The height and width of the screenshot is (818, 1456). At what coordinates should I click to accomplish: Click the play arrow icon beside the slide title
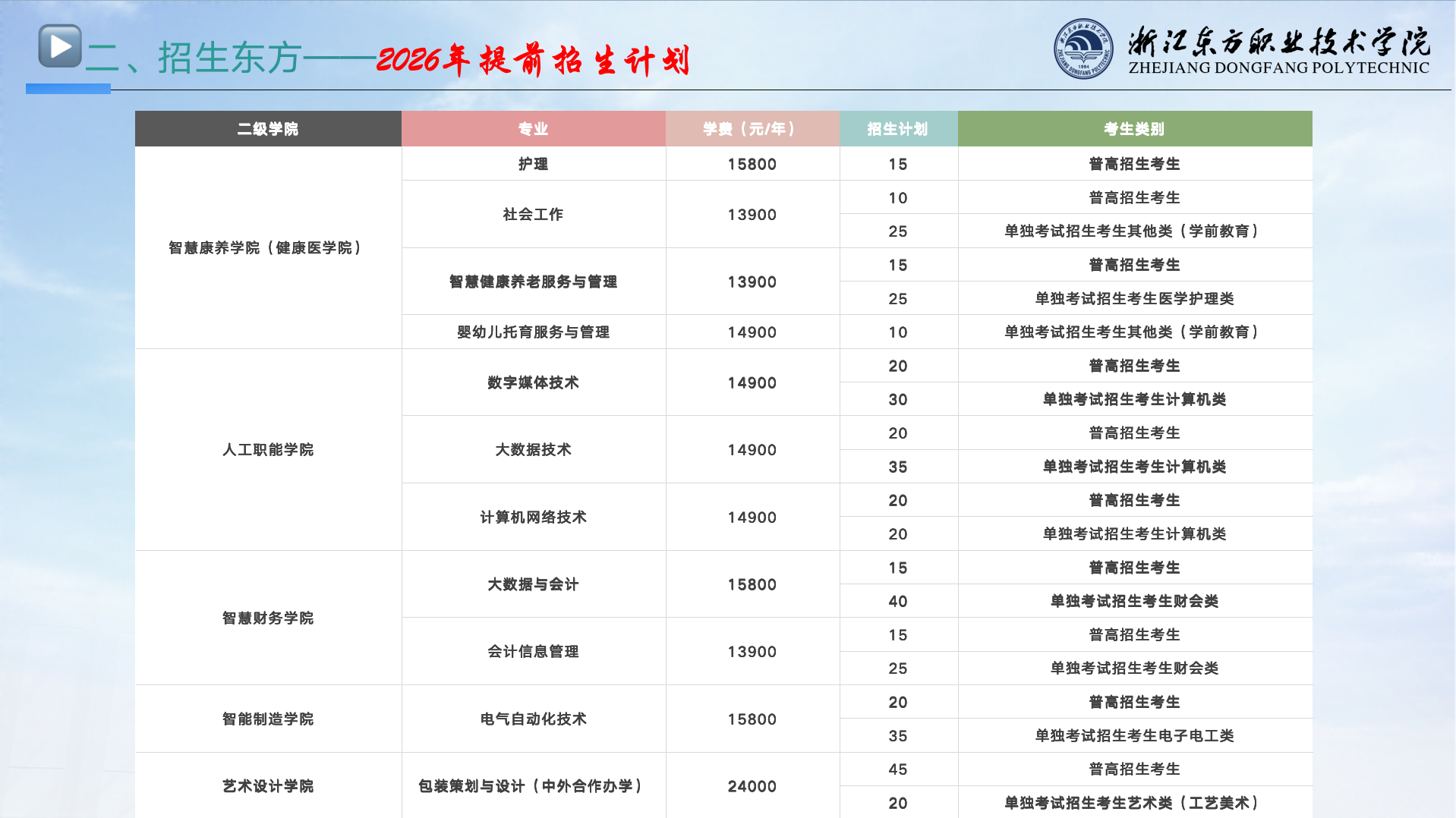click(60, 46)
